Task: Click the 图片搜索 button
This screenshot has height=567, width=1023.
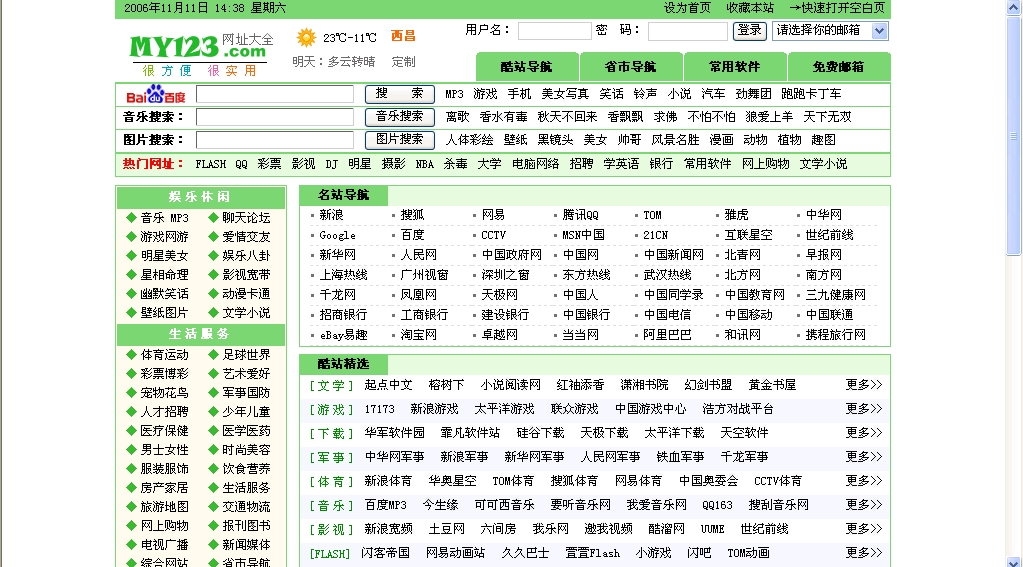Action: (399, 140)
